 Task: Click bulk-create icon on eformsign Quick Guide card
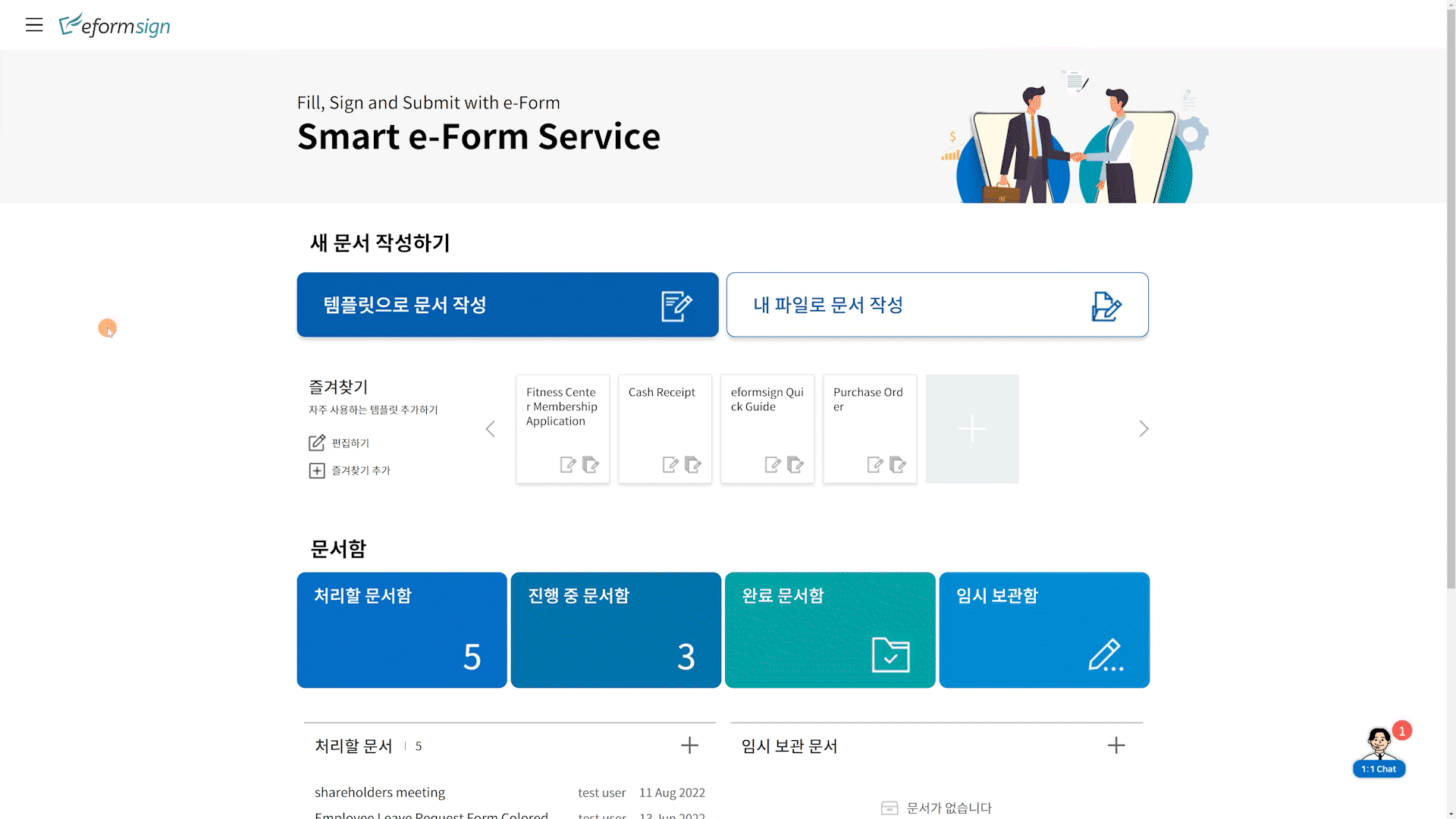pos(795,464)
